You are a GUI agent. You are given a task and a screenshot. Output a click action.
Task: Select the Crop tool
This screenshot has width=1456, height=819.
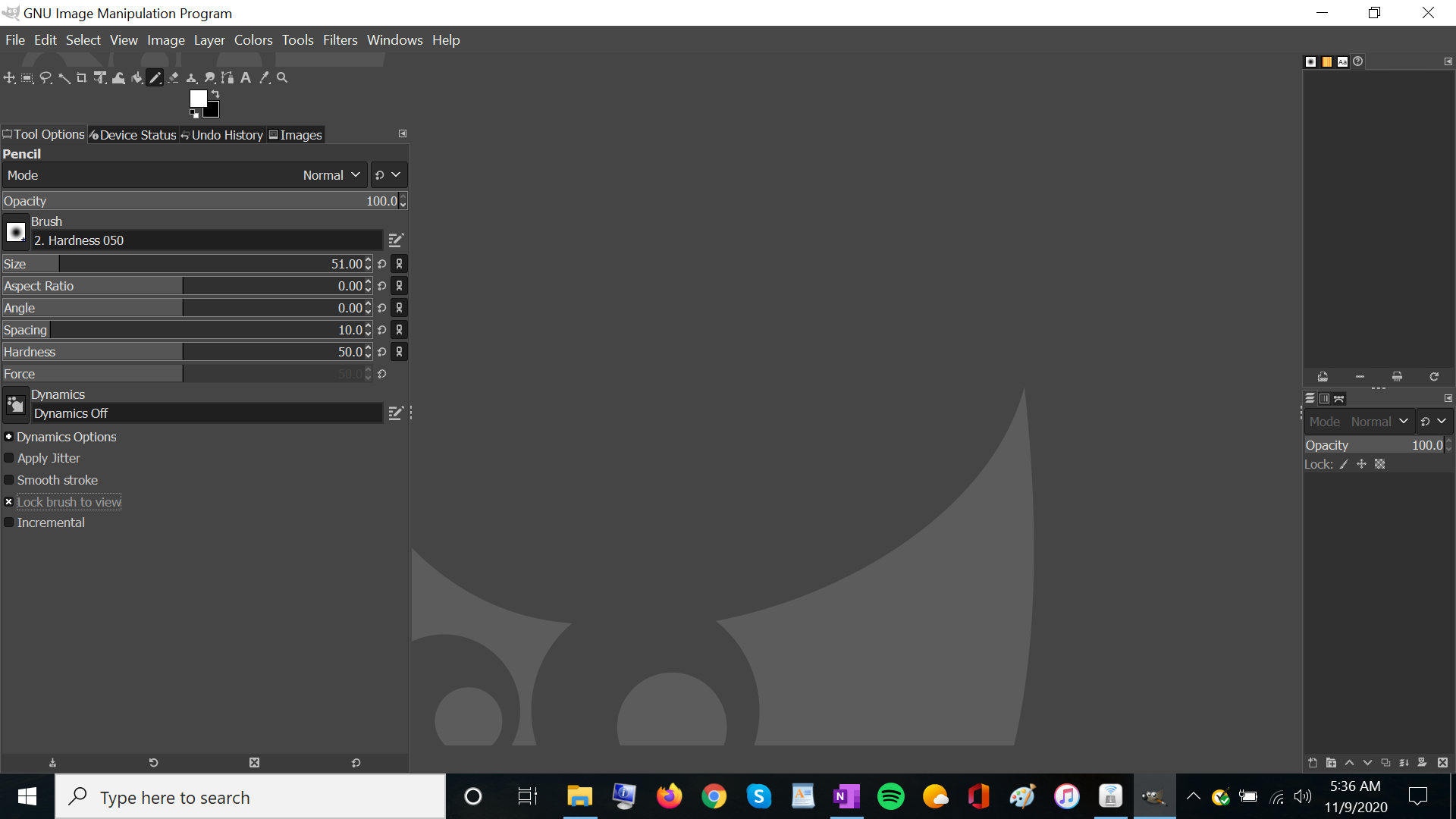(82, 78)
